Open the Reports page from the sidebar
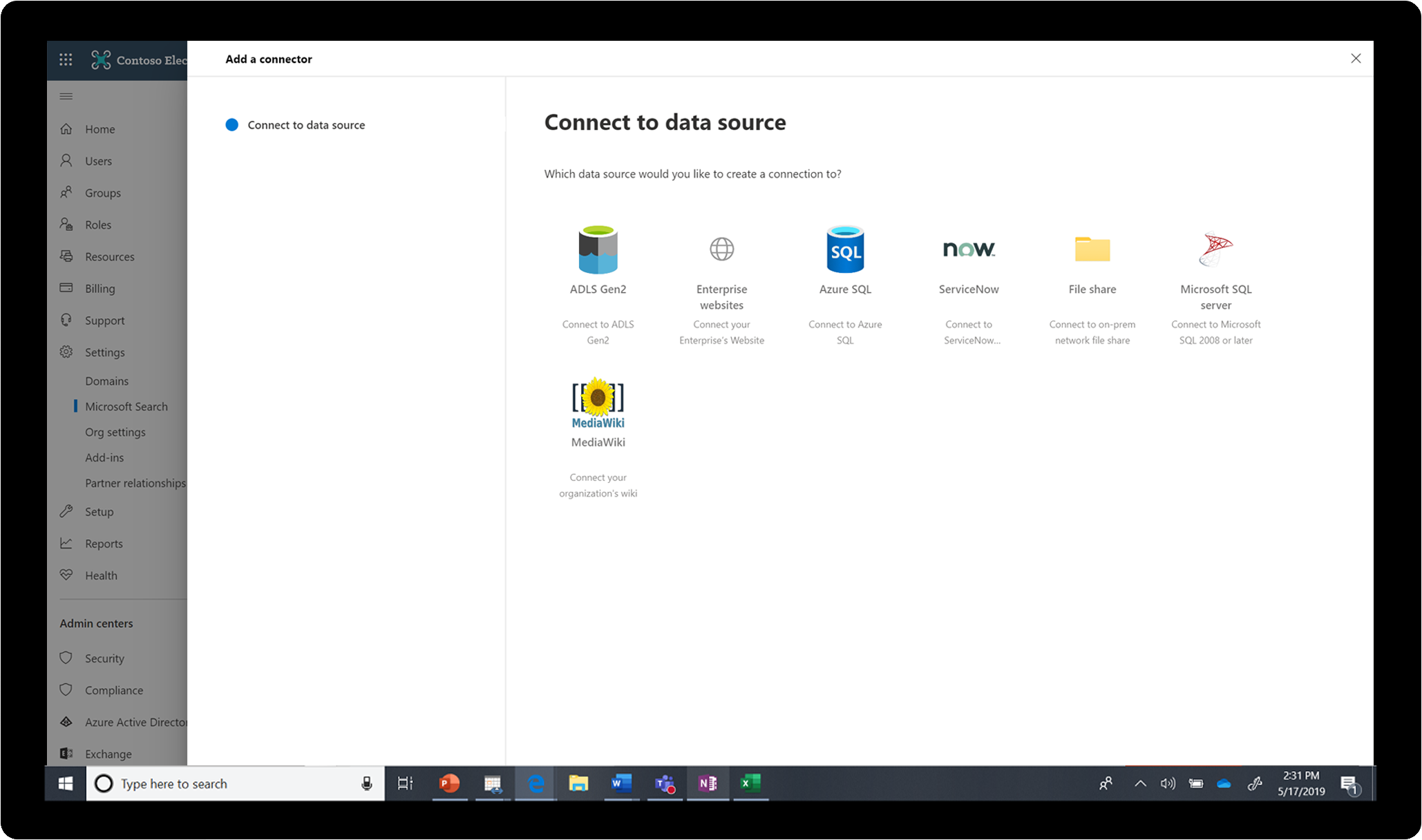Screen dimensions: 1422x840 (104, 543)
